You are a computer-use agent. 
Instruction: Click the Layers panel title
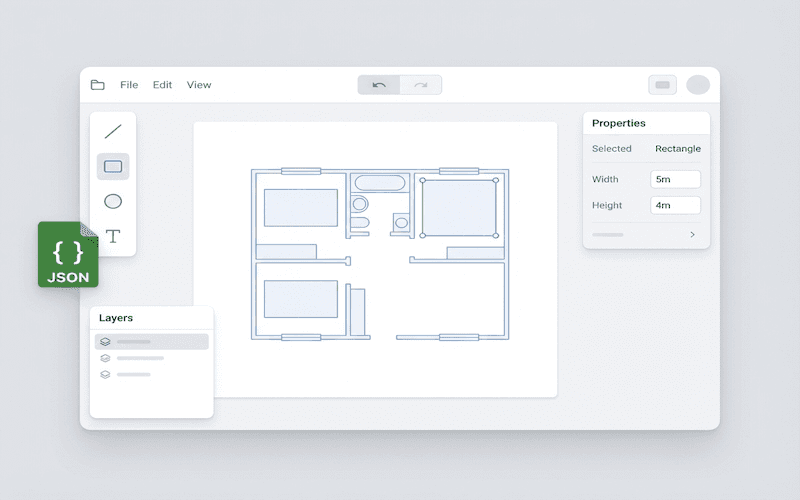(x=116, y=318)
